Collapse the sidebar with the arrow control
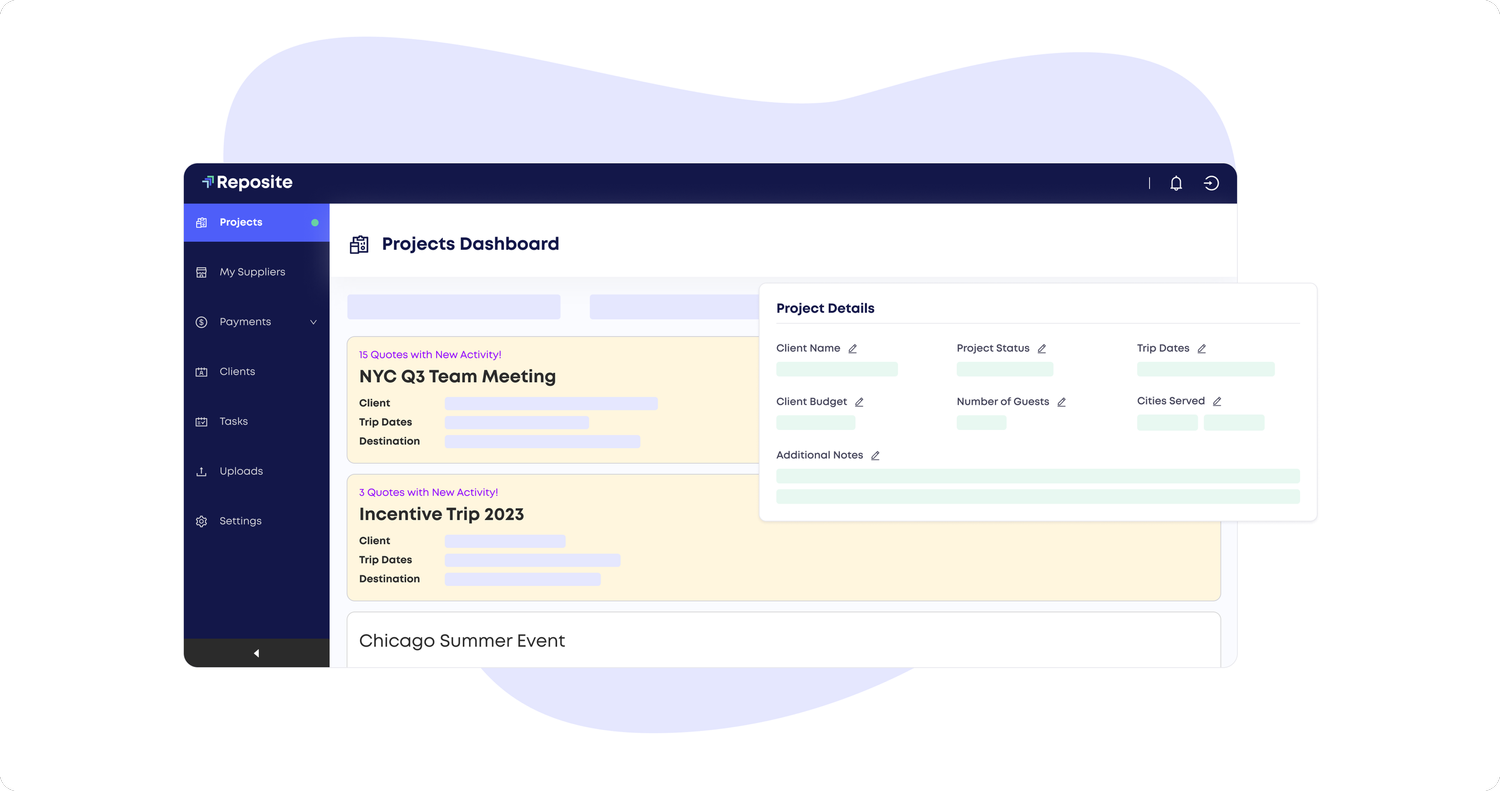This screenshot has height=791, width=1500. tap(256, 652)
